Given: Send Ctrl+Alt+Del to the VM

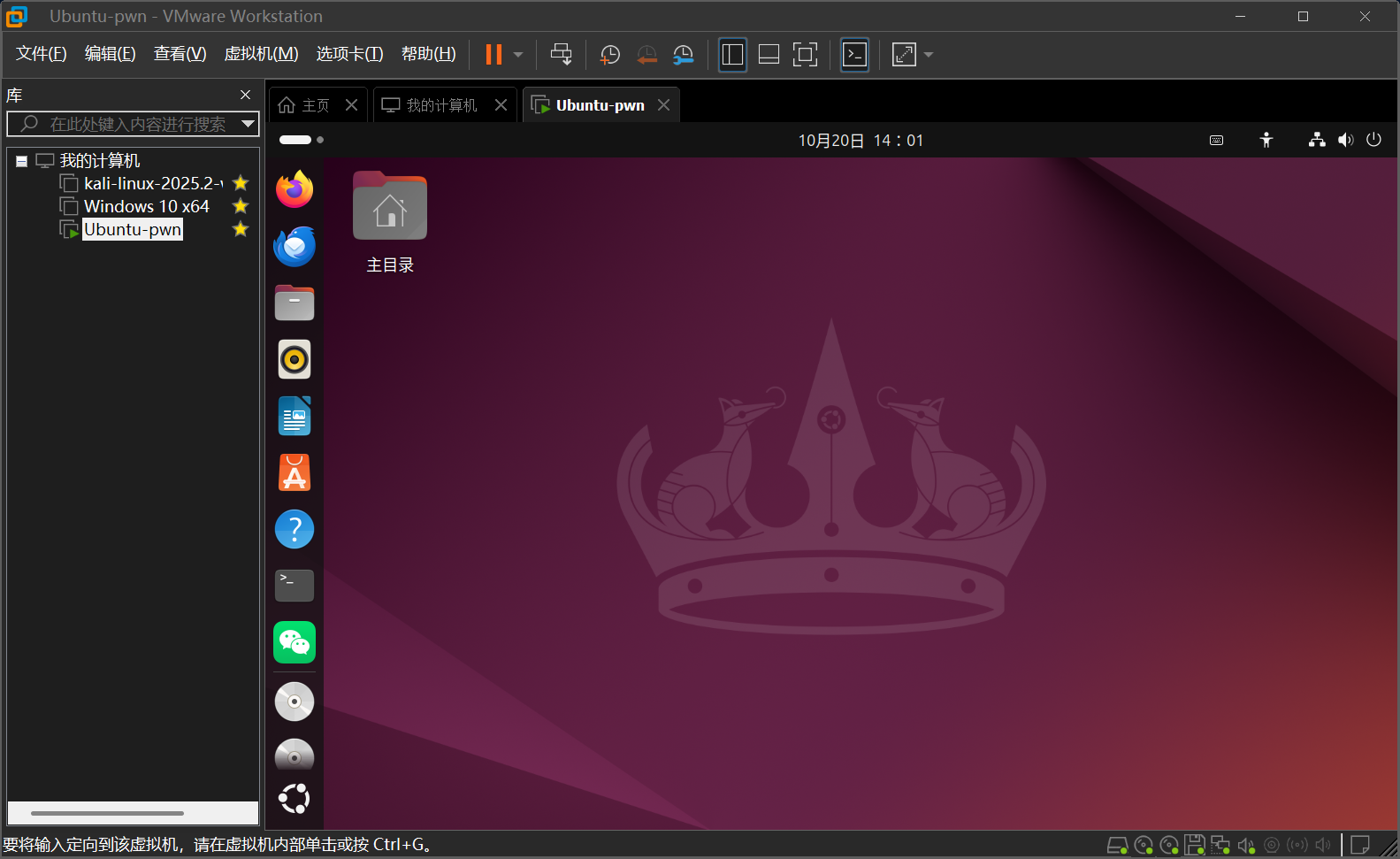Looking at the screenshot, I should (x=561, y=54).
